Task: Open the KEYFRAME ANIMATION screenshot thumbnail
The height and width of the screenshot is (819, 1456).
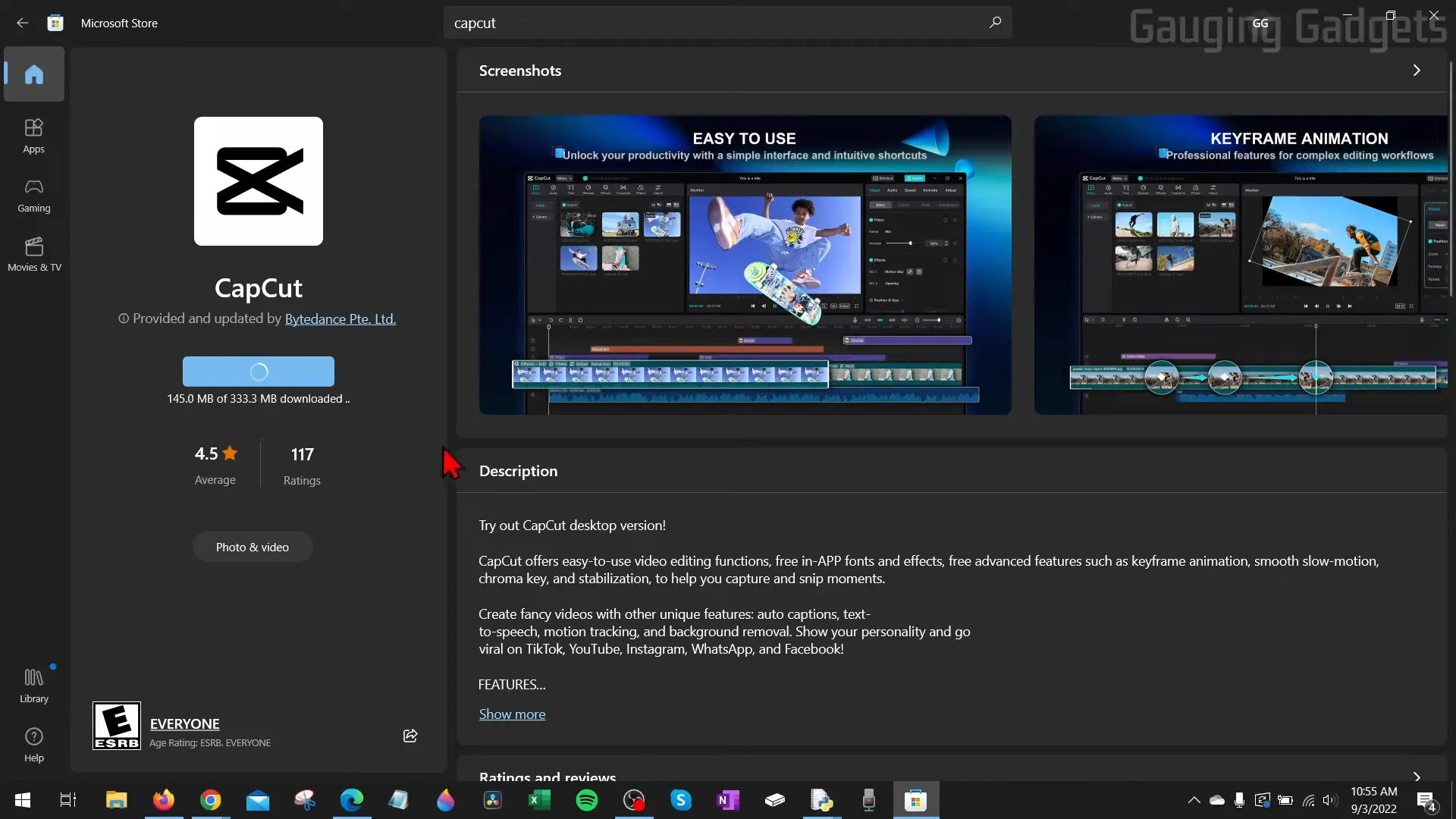Action: (1241, 265)
